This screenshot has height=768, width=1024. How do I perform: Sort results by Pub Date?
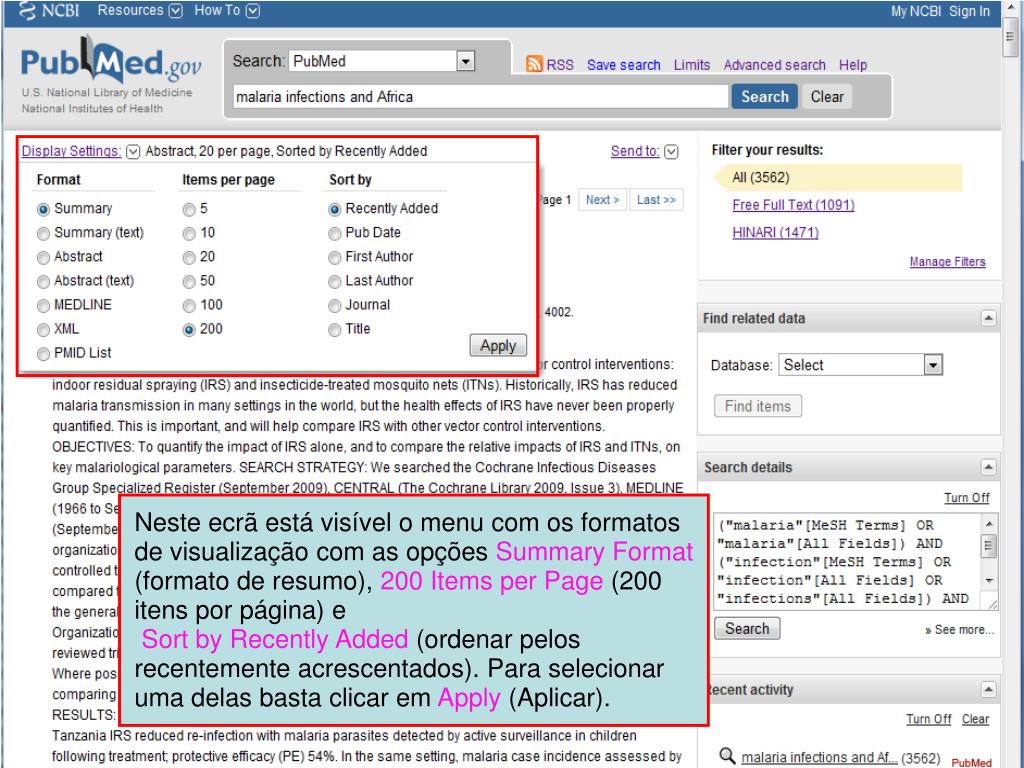(x=334, y=234)
